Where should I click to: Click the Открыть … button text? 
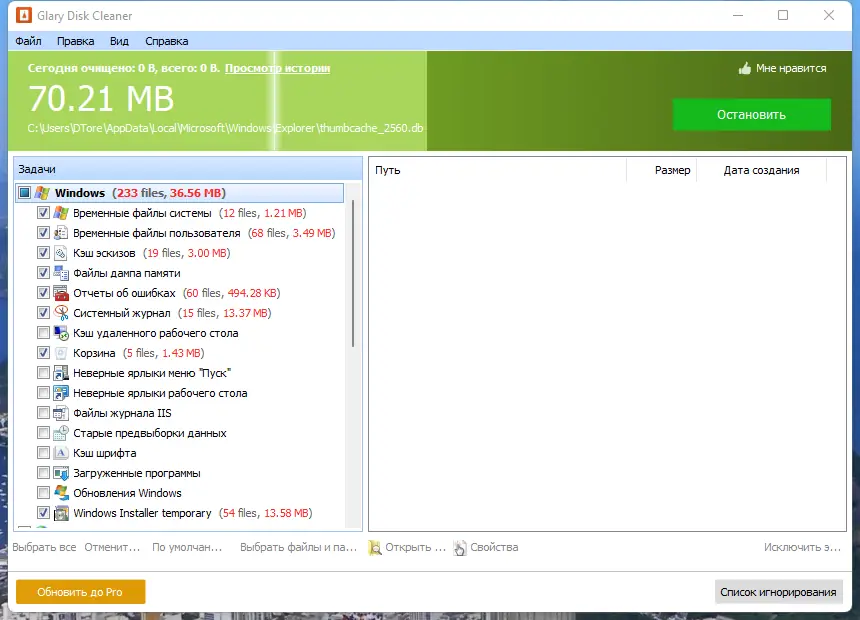pos(416,548)
